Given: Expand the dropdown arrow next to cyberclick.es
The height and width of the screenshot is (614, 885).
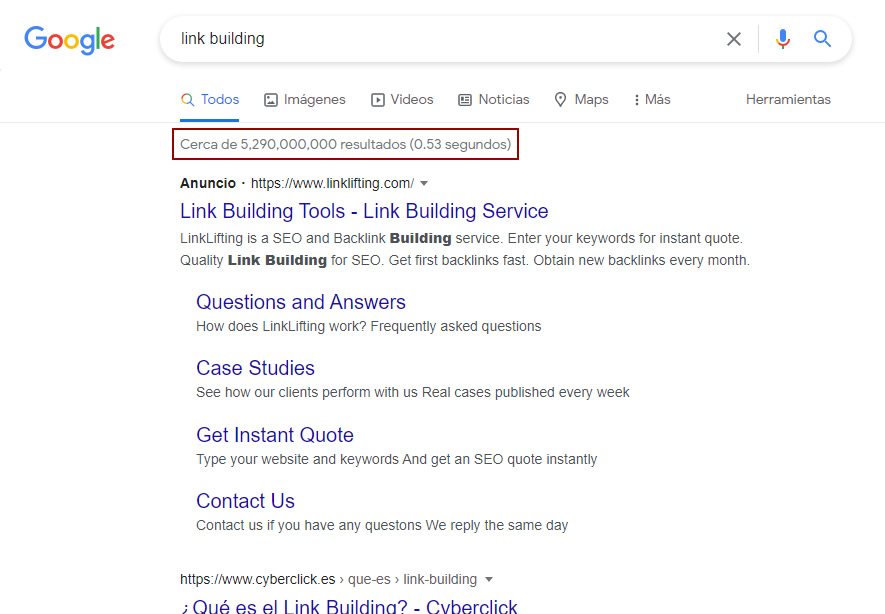Looking at the screenshot, I should [489, 579].
